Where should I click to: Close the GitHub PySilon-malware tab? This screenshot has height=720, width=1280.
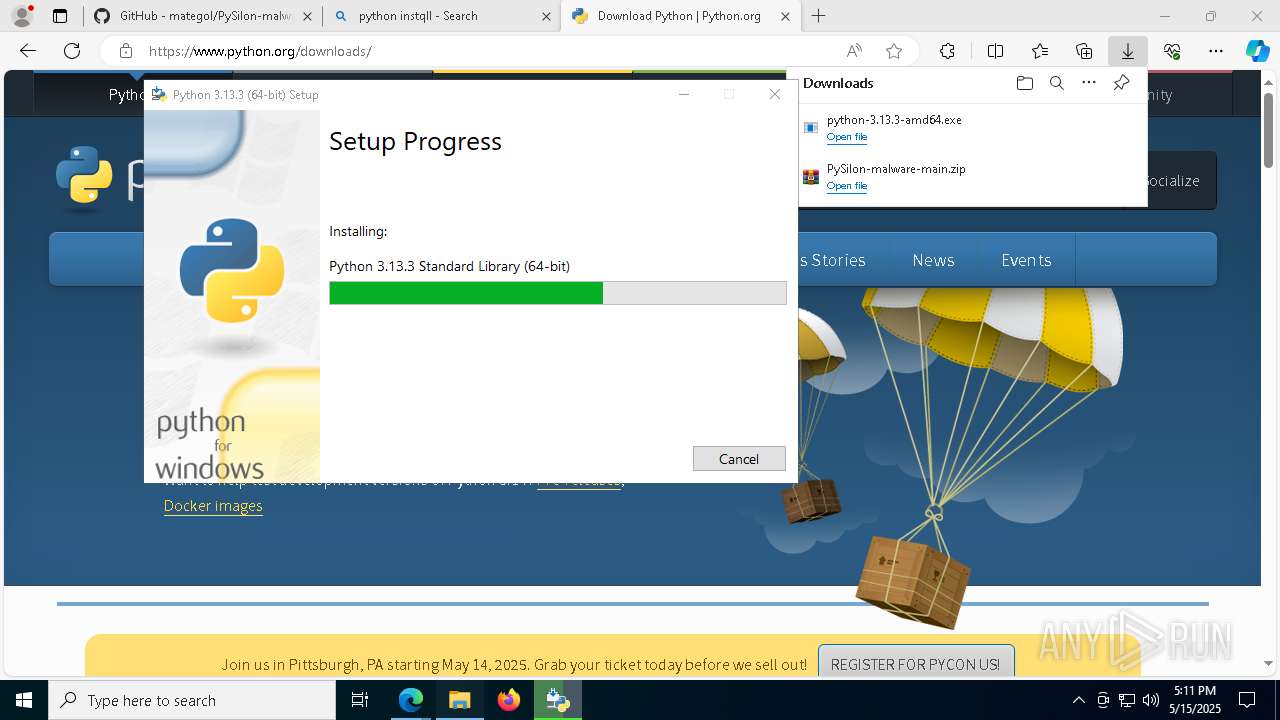coord(307,16)
